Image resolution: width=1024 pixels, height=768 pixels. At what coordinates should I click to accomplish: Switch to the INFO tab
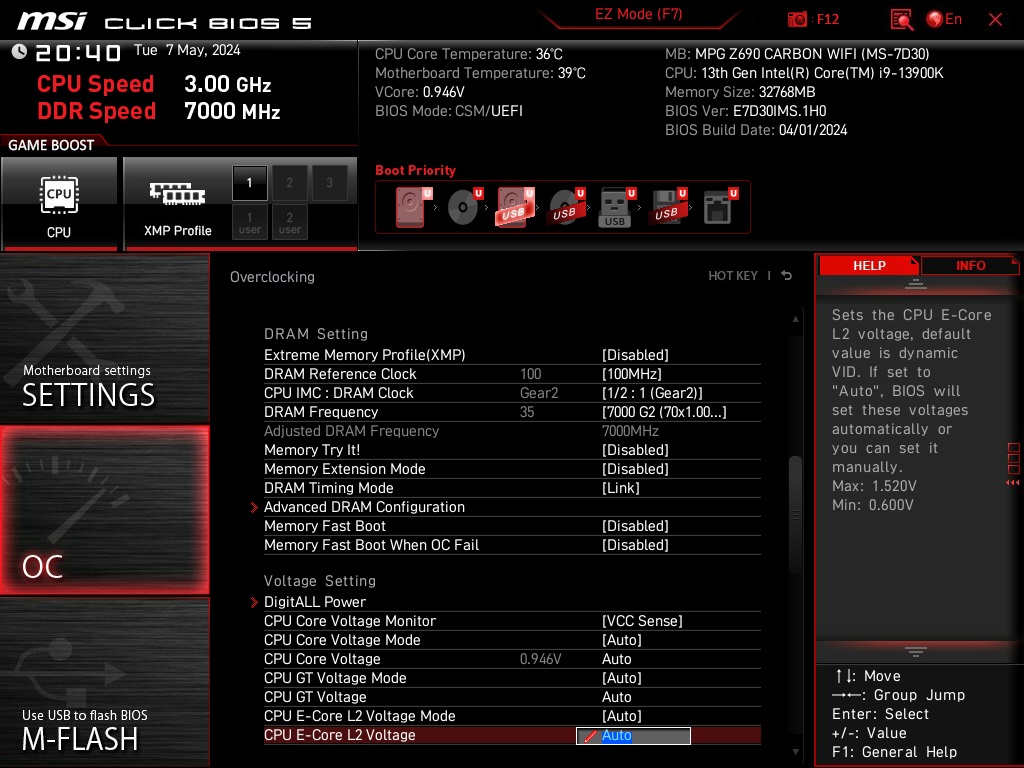(x=970, y=266)
